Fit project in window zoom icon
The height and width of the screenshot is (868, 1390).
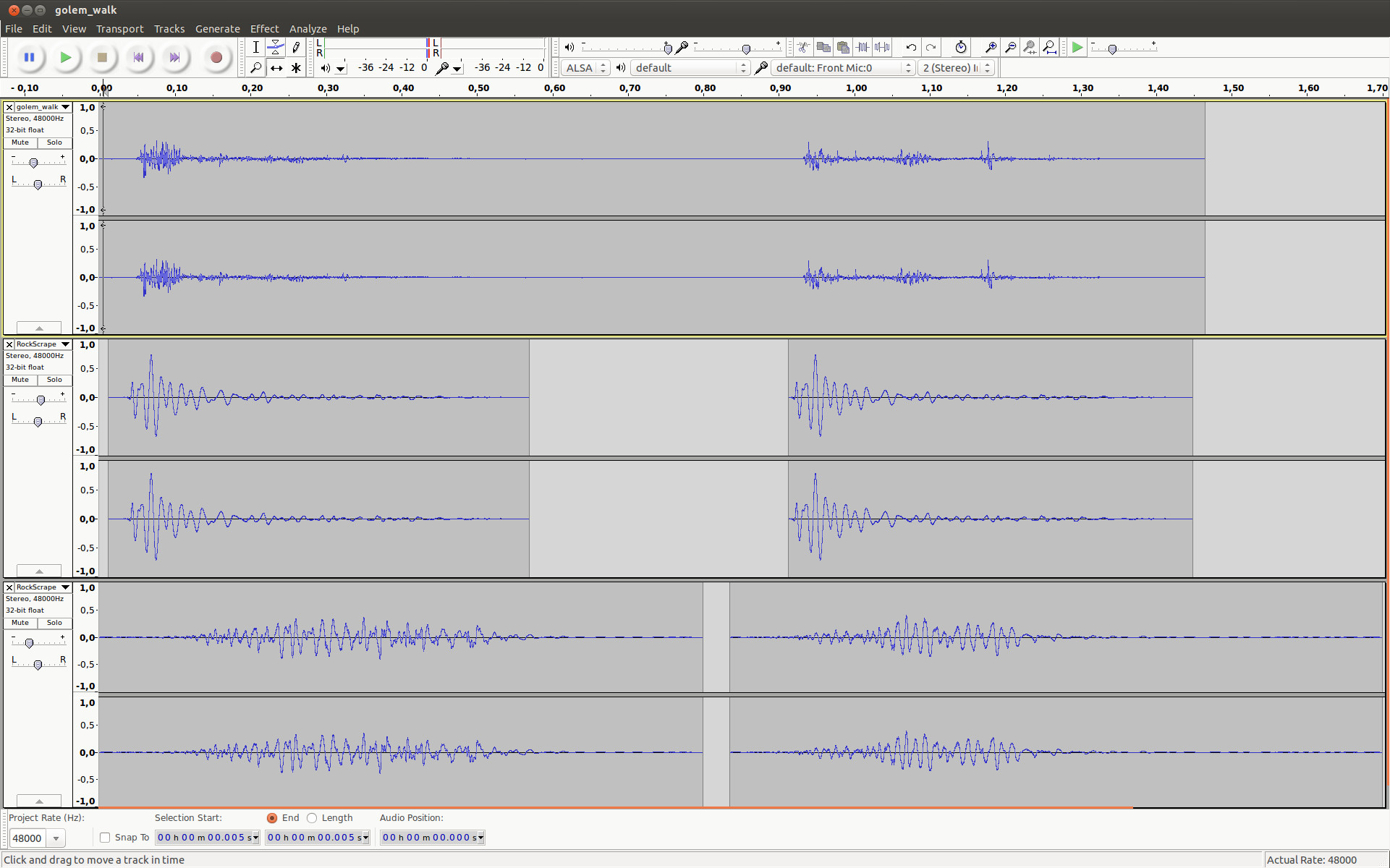pyautogui.click(x=1049, y=48)
